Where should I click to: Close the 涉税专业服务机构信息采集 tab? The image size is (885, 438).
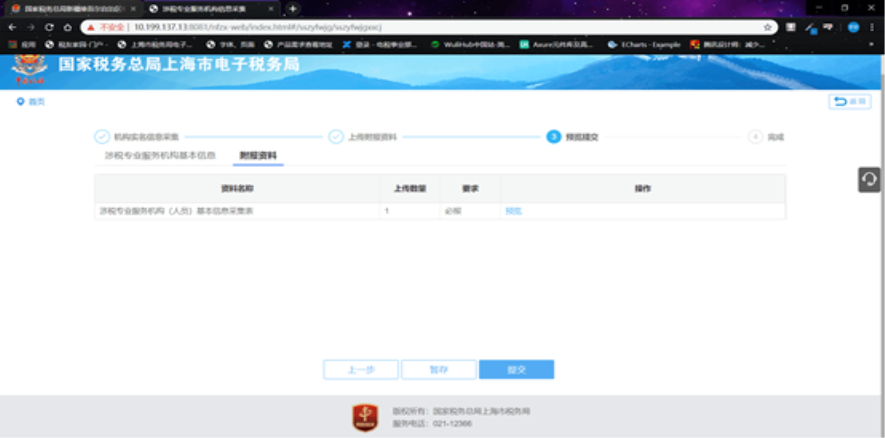pyautogui.click(x=271, y=9)
